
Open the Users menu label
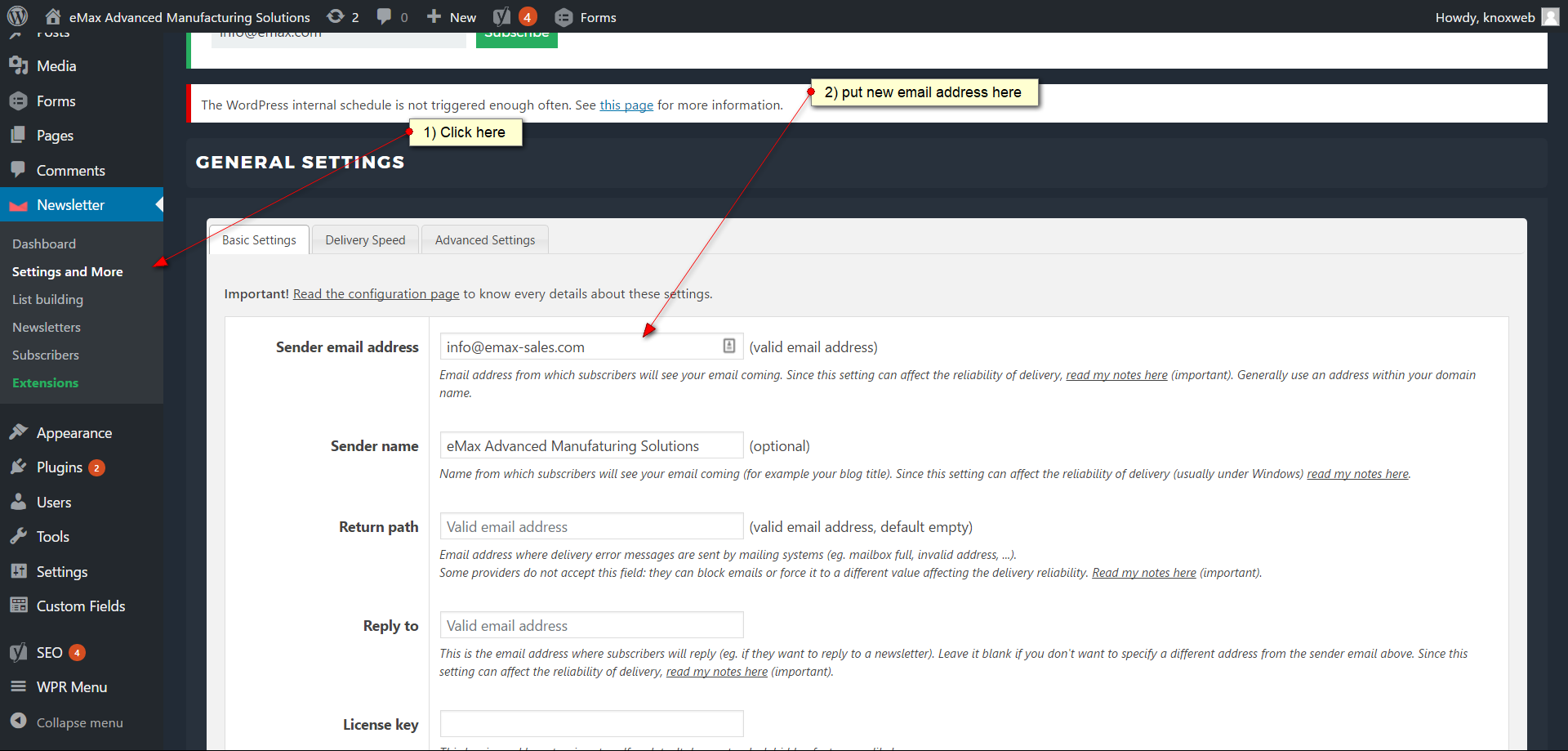(54, 503)
